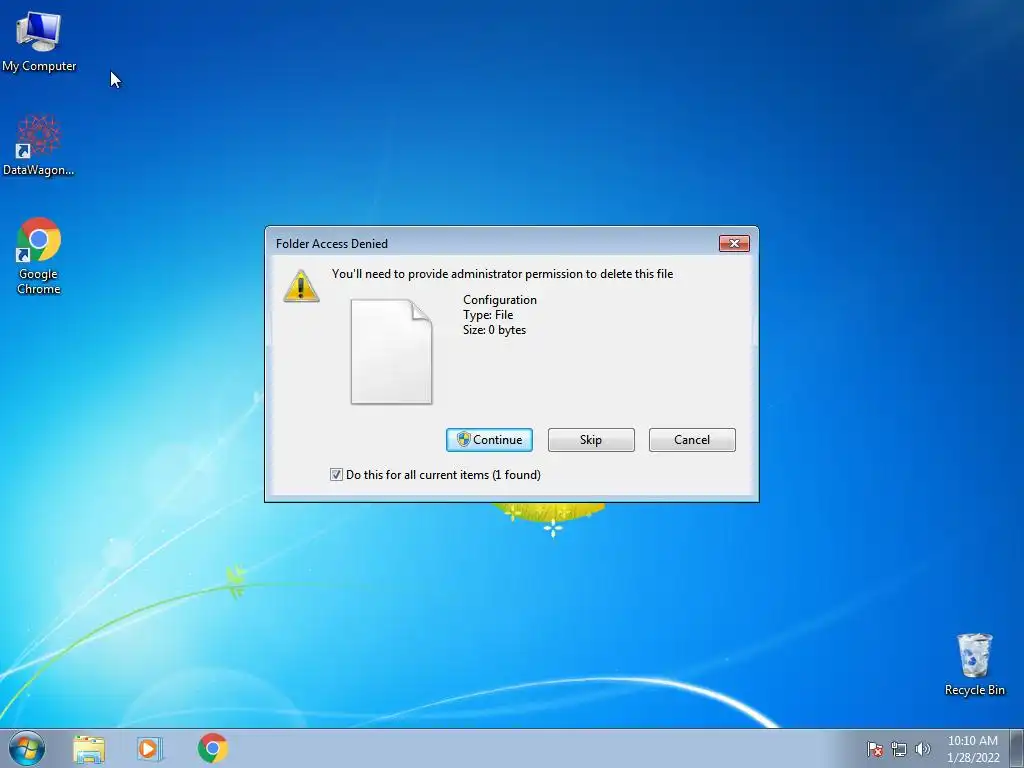
Task: Open Chrome from the taskbar
Action: (212, 748)
